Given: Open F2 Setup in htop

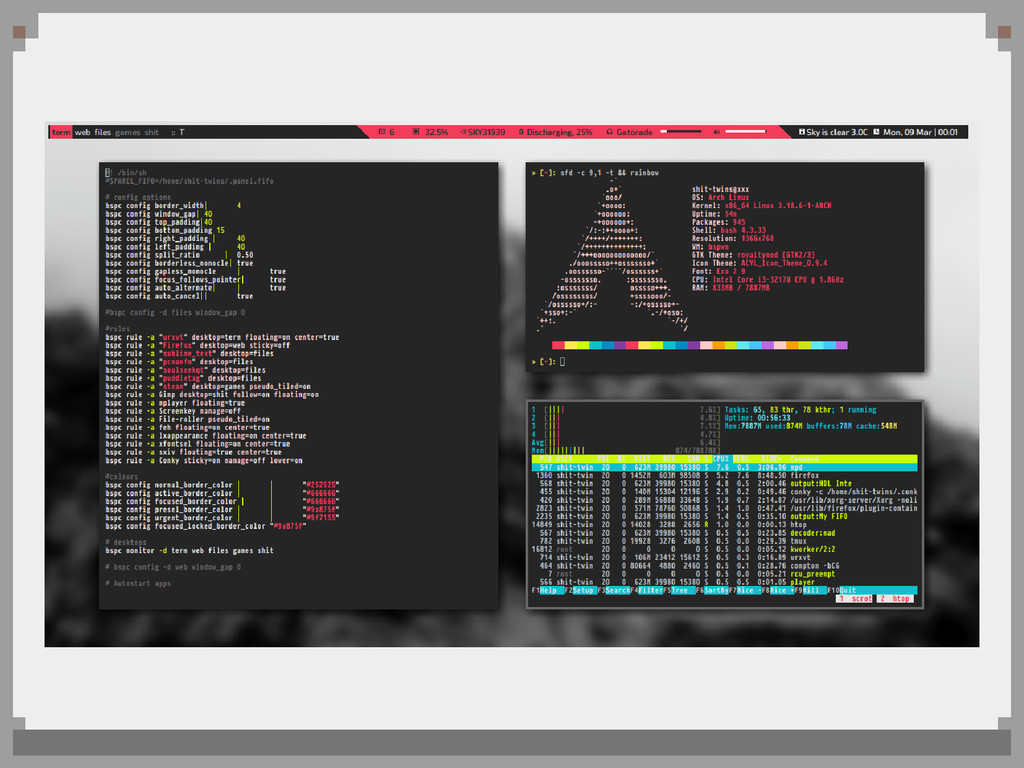Looking at the screenshot, I should point(579,590).
